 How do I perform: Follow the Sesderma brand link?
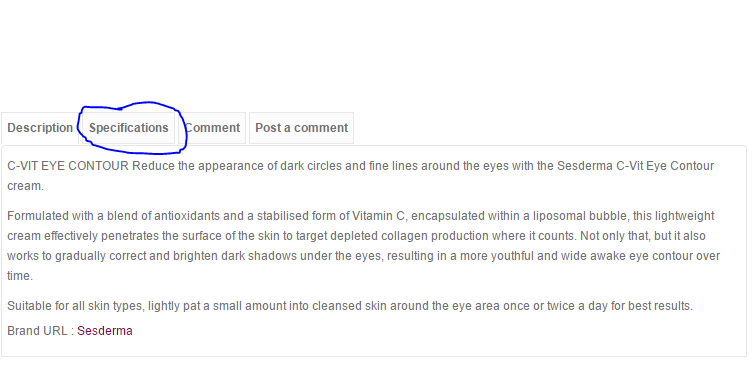click(x=105, y=331)
